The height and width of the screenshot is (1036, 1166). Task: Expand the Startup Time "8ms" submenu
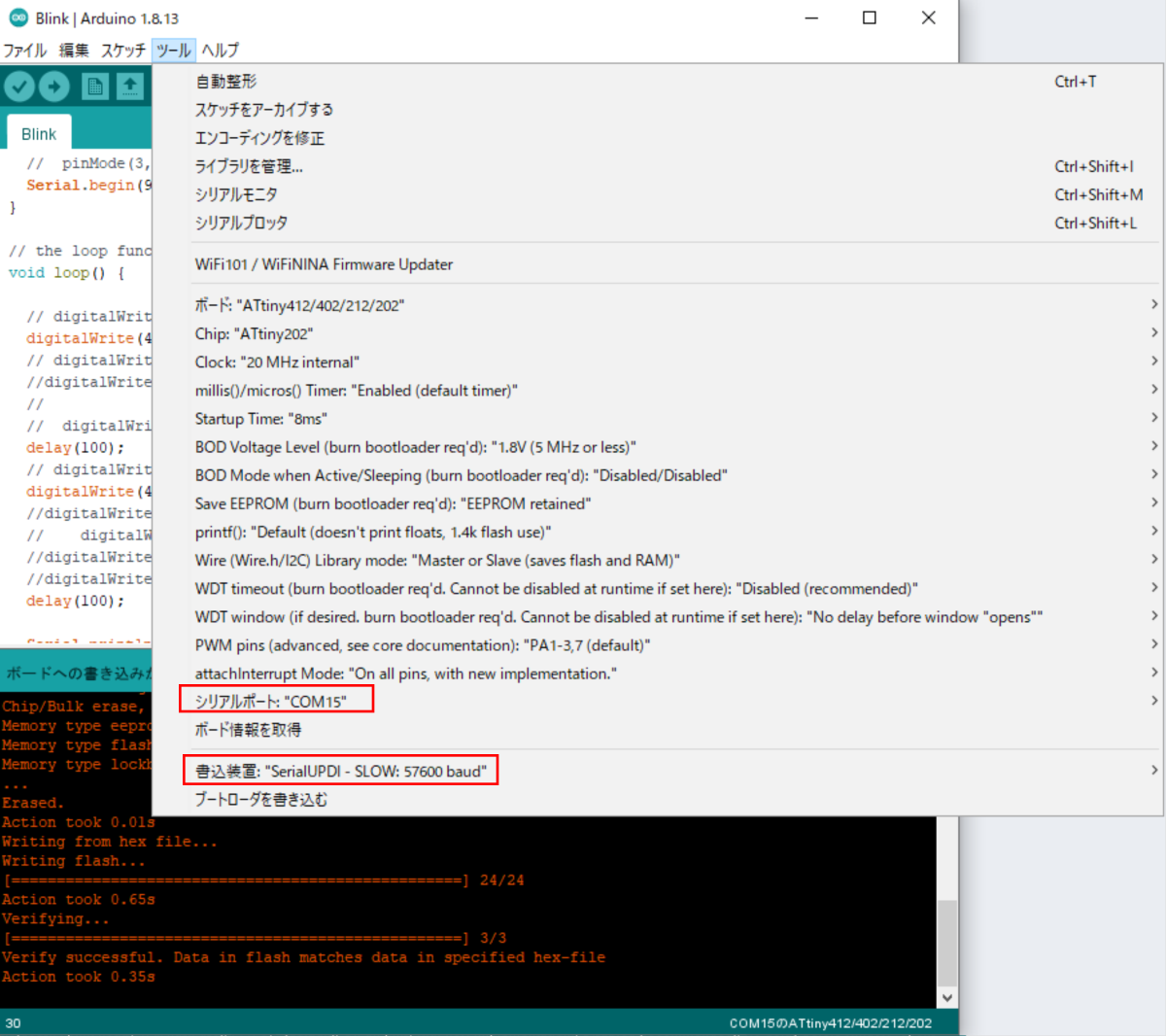click(x=658, y=418)
